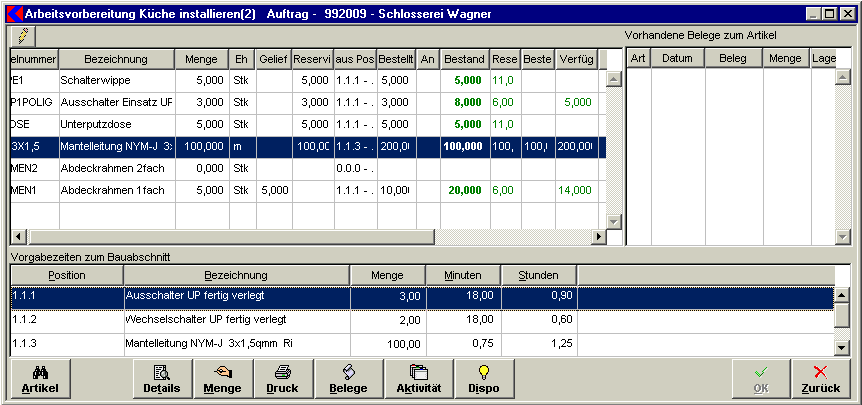Open the Aktivität button
The width and height of the screenshot is (862, 405).
(x=418, y=378)
